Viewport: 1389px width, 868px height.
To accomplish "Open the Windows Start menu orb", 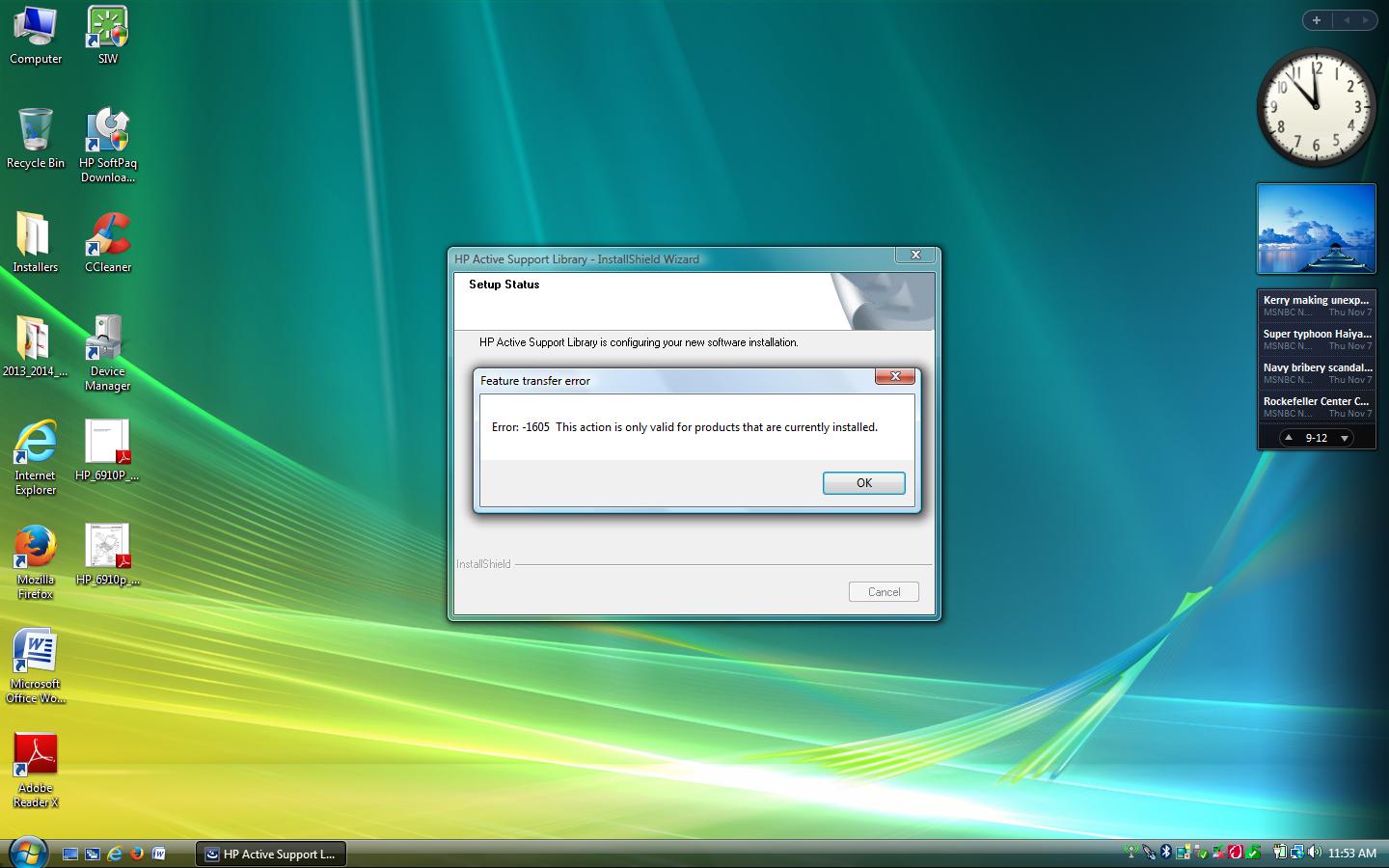I will 27,853.
